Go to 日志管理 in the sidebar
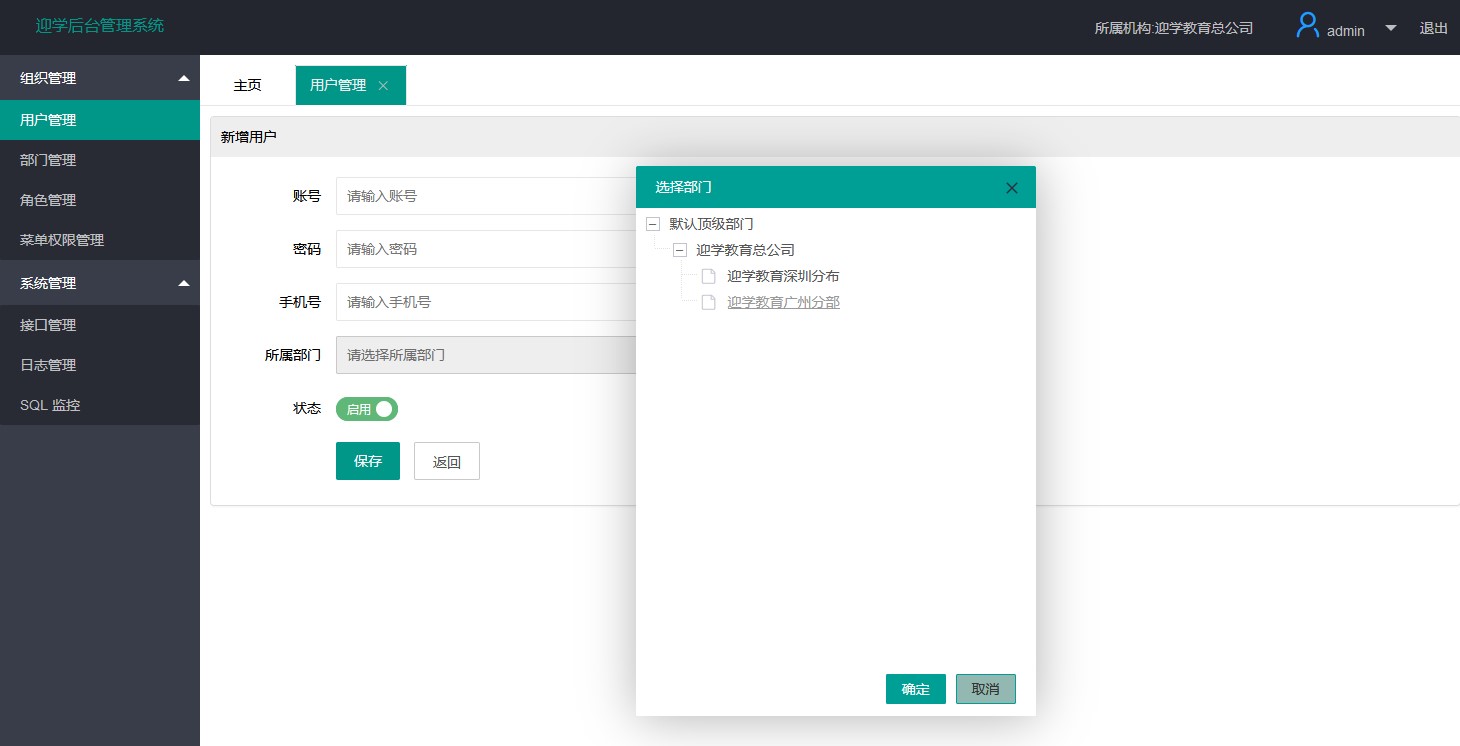1460x746 pixels. point(48,365)
